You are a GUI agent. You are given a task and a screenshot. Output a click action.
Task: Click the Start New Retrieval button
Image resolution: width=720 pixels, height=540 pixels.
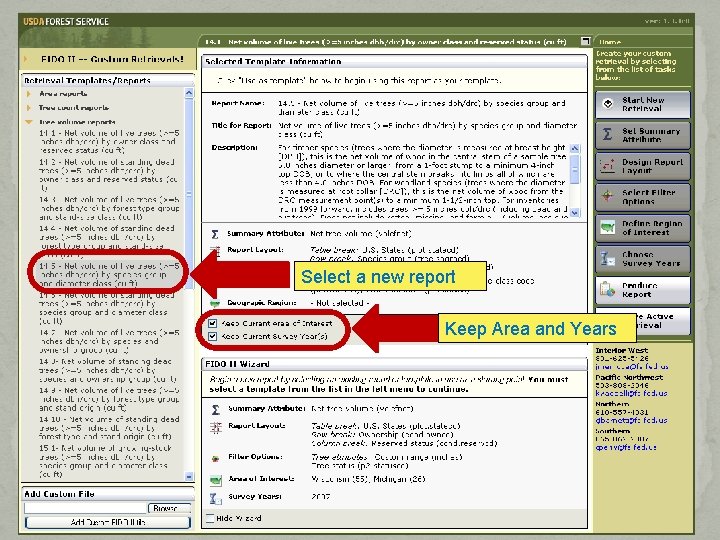pyautogui.click(x=642, y=104)
